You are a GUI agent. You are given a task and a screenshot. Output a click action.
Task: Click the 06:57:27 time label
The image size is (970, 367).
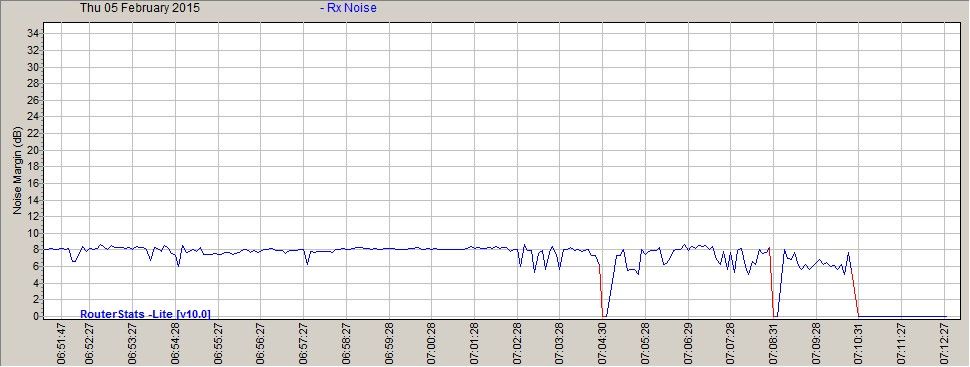(x=303, y=342)
